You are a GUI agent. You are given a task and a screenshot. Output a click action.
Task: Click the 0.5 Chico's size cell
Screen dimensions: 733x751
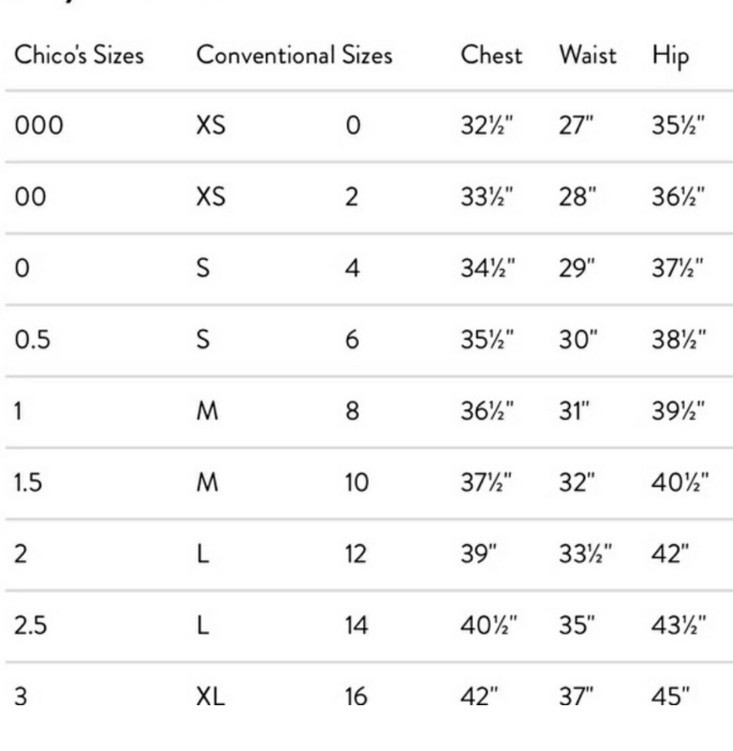pyautogui.click(x=32, y=340)
